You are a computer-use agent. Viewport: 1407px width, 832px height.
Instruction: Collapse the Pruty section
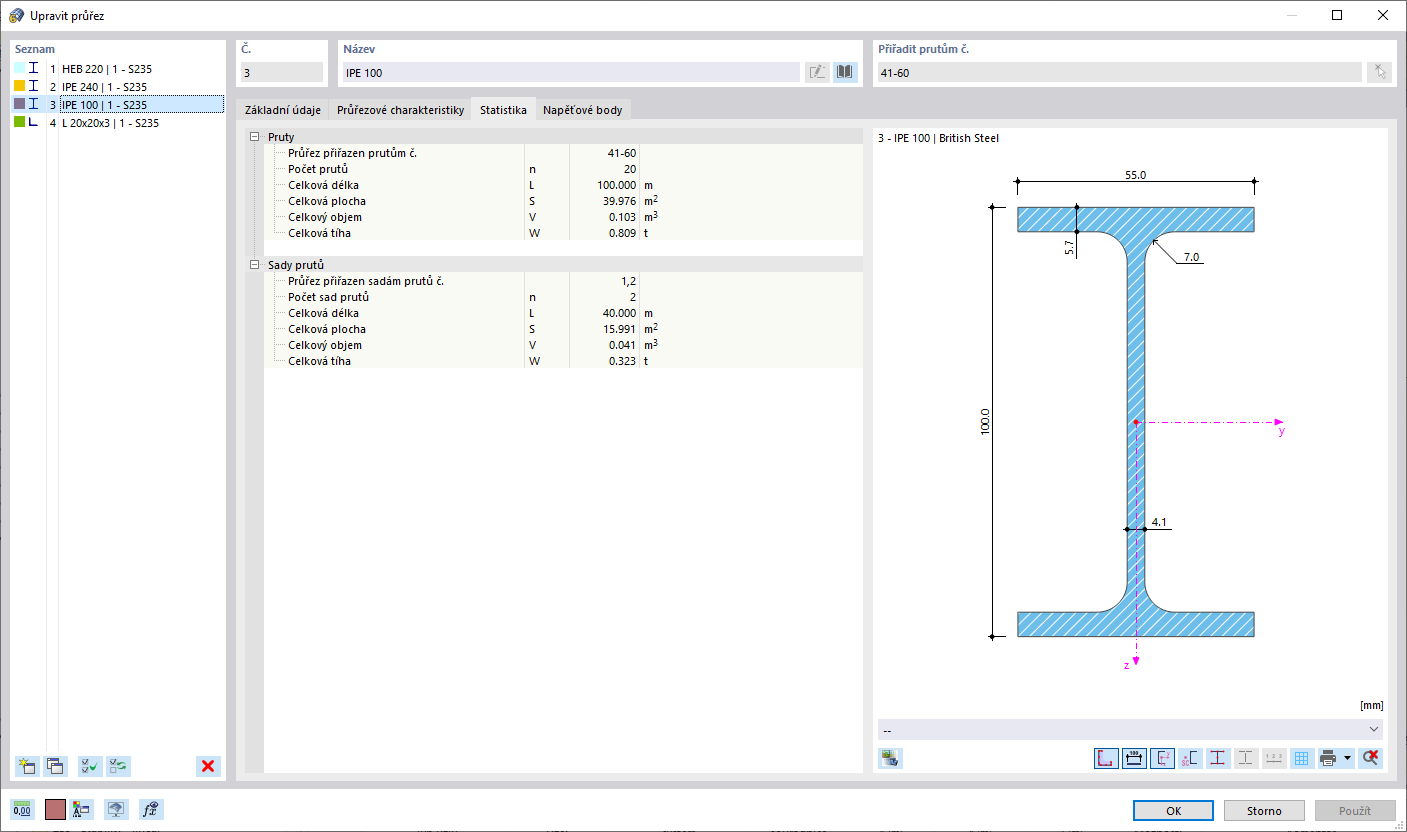coord(254,137)
